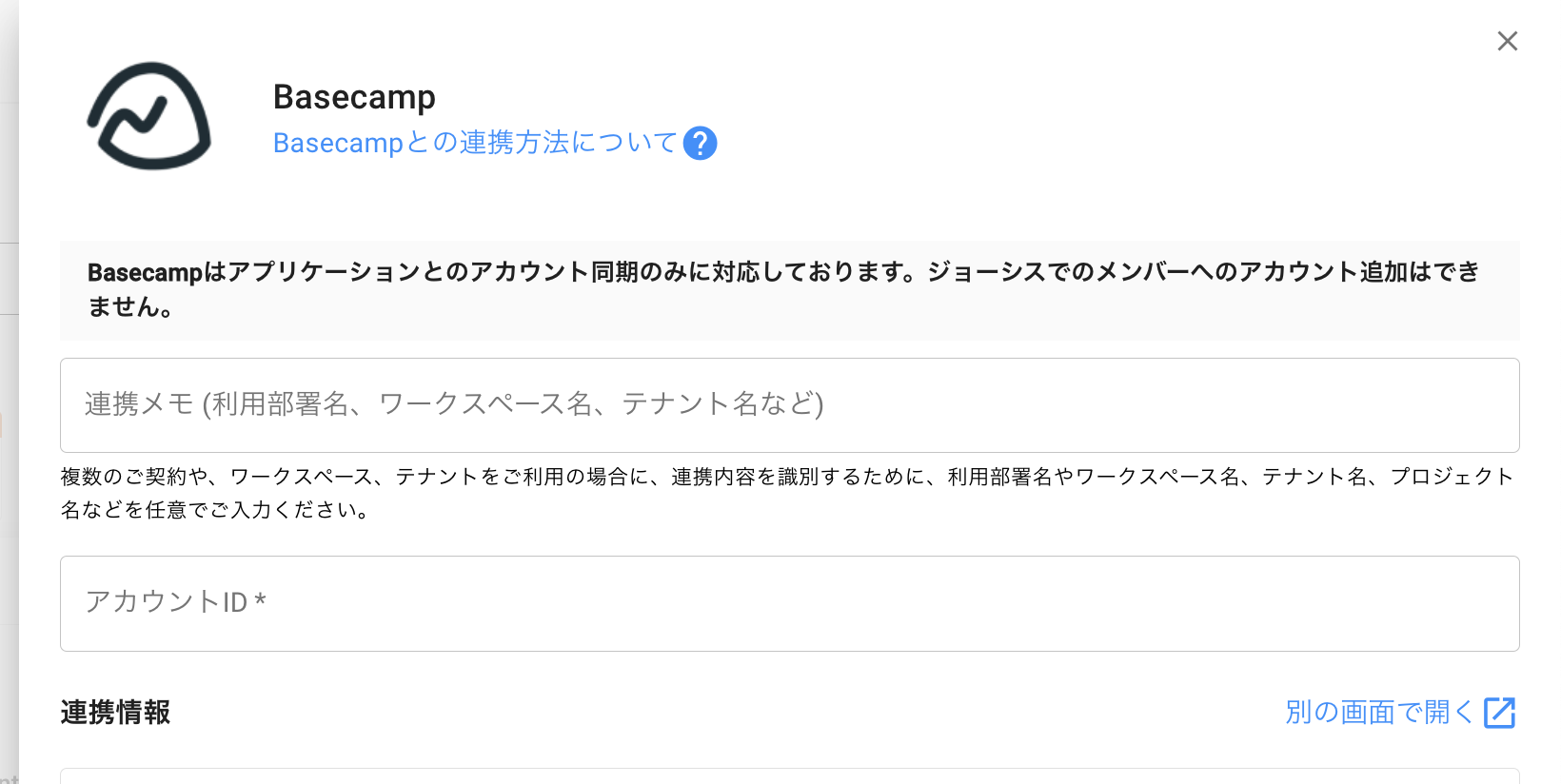The image size is (1561, 784).
Task: Focus the 連携メモ input field
Action: pyautogui.click(x=789, y=405)
